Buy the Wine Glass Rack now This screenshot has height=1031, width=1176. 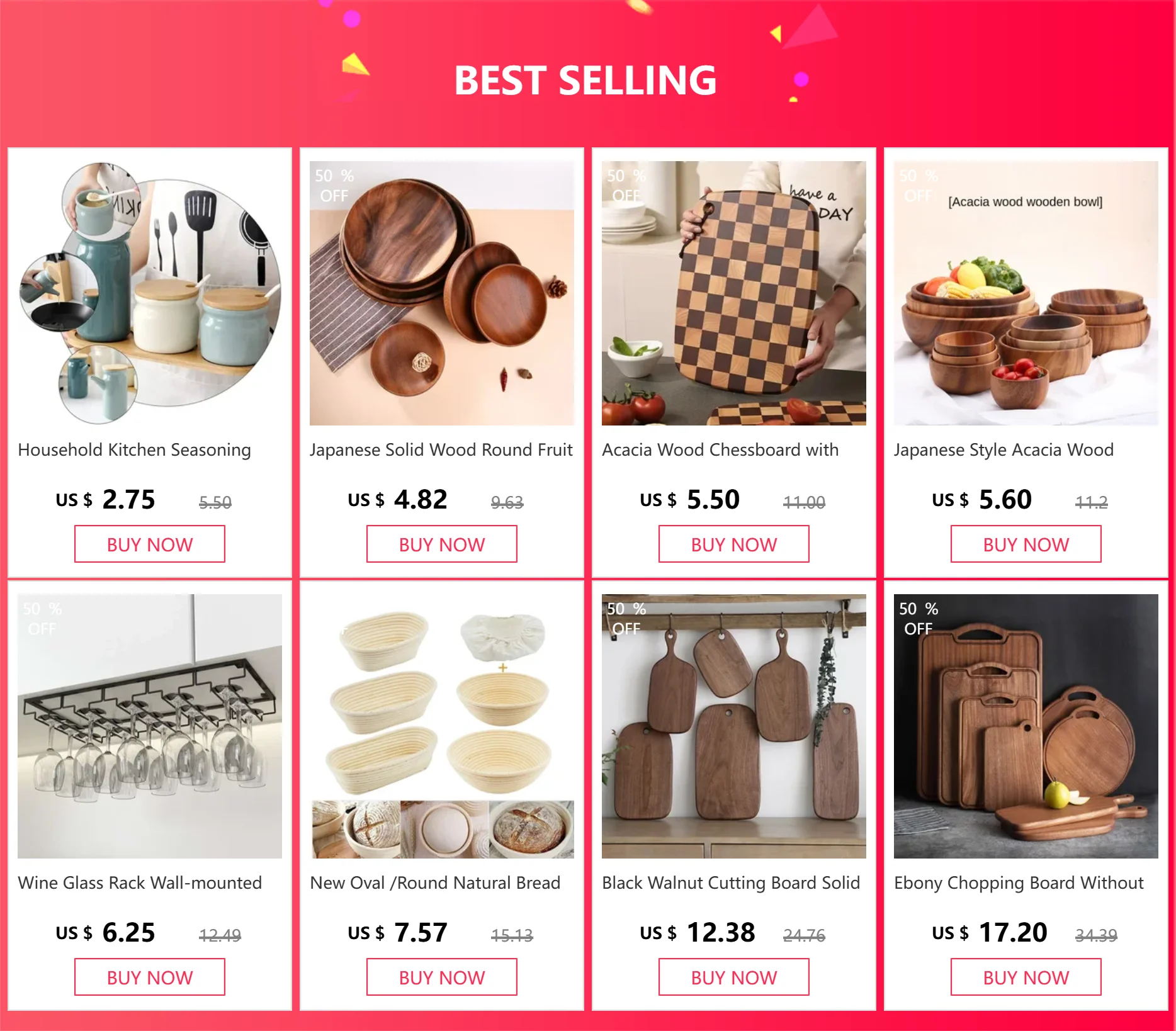pyautogui.click(x=150, y=977)
